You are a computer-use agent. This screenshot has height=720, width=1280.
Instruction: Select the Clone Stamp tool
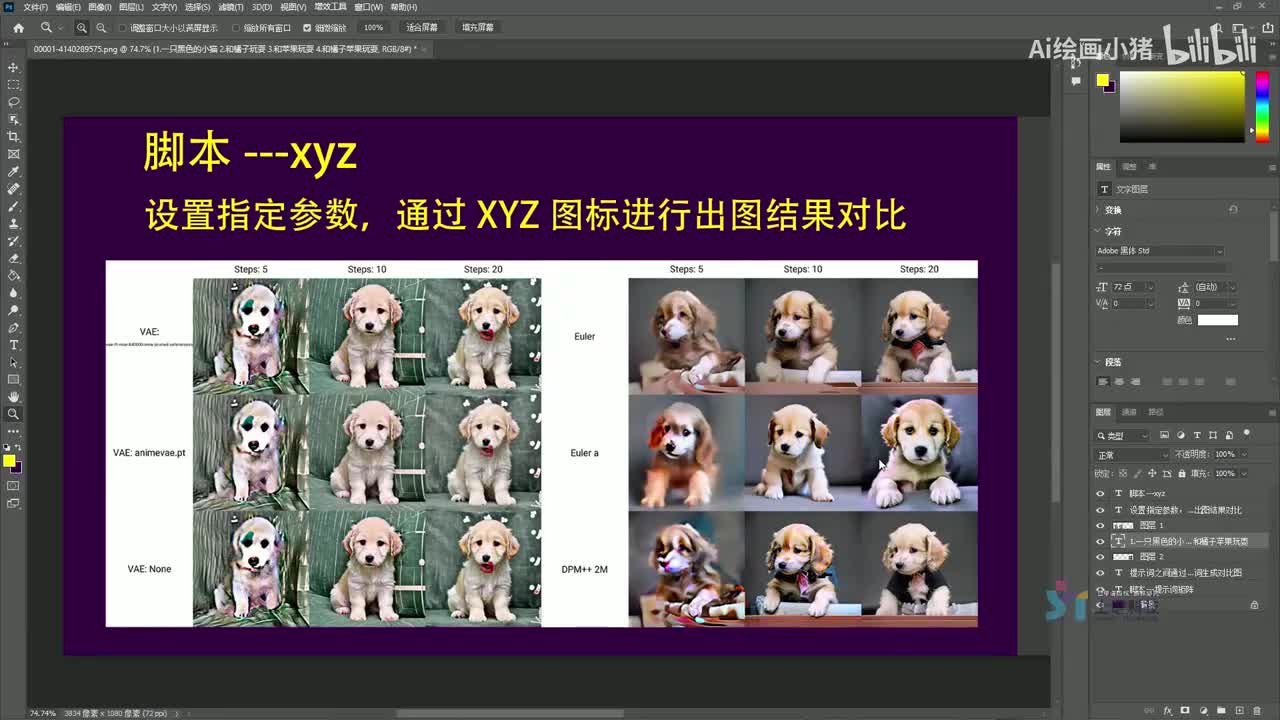pyautogui.click(x=14, y=223)
